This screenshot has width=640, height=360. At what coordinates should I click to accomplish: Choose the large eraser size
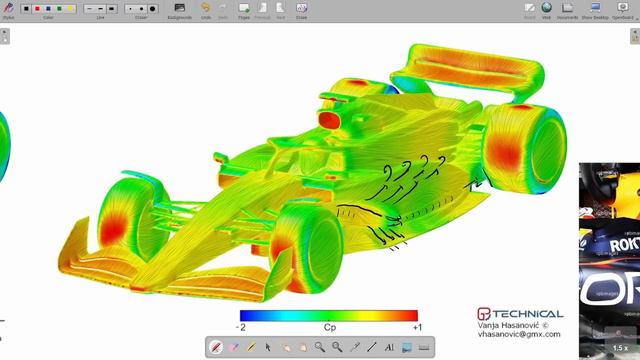(153, 9)
